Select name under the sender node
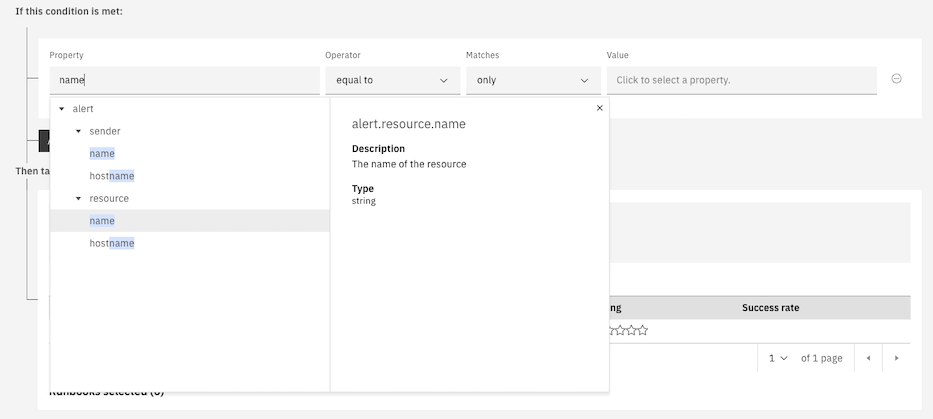Image resolution: width=933 pixels, height=419 pixels. 102,153
